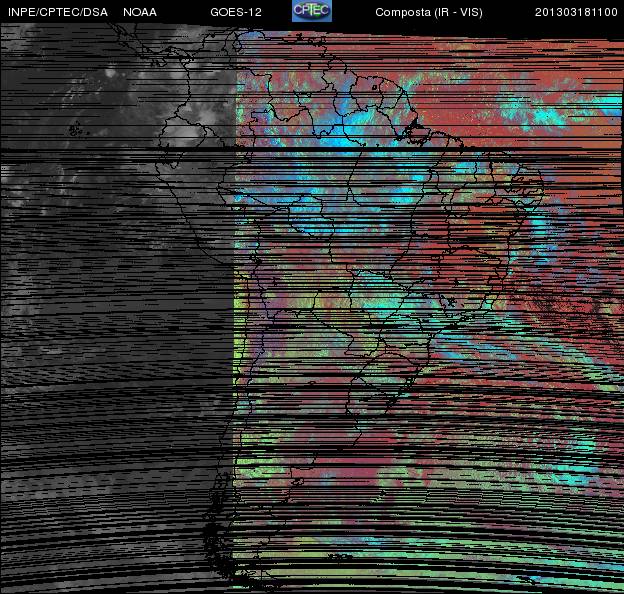Click the Composta (IR - VIS) title
This screenshot has height=594, width=624.
(x=429, y=12)
